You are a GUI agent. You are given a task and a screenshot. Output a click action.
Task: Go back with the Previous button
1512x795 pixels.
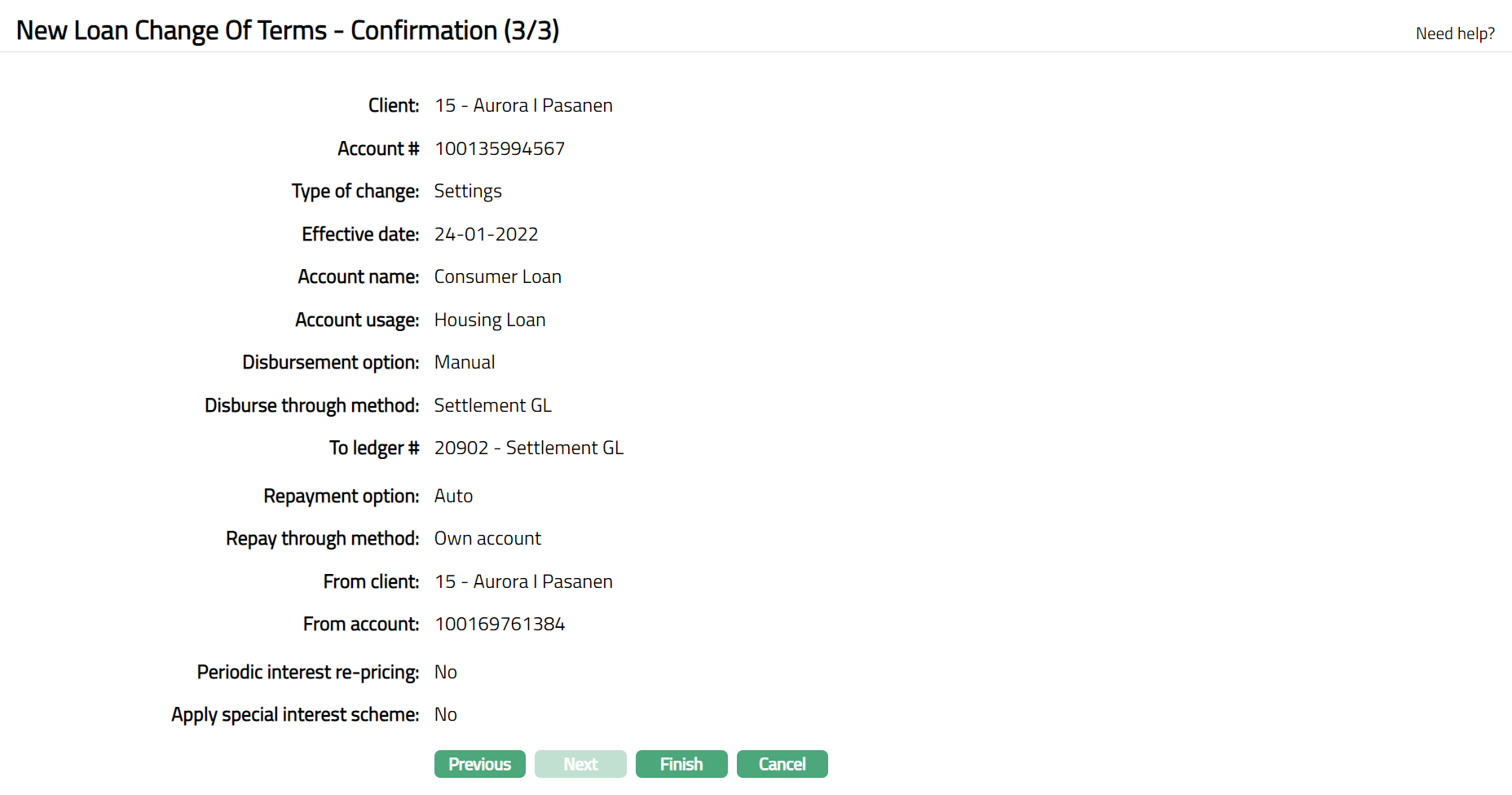(x=479, y=764)
